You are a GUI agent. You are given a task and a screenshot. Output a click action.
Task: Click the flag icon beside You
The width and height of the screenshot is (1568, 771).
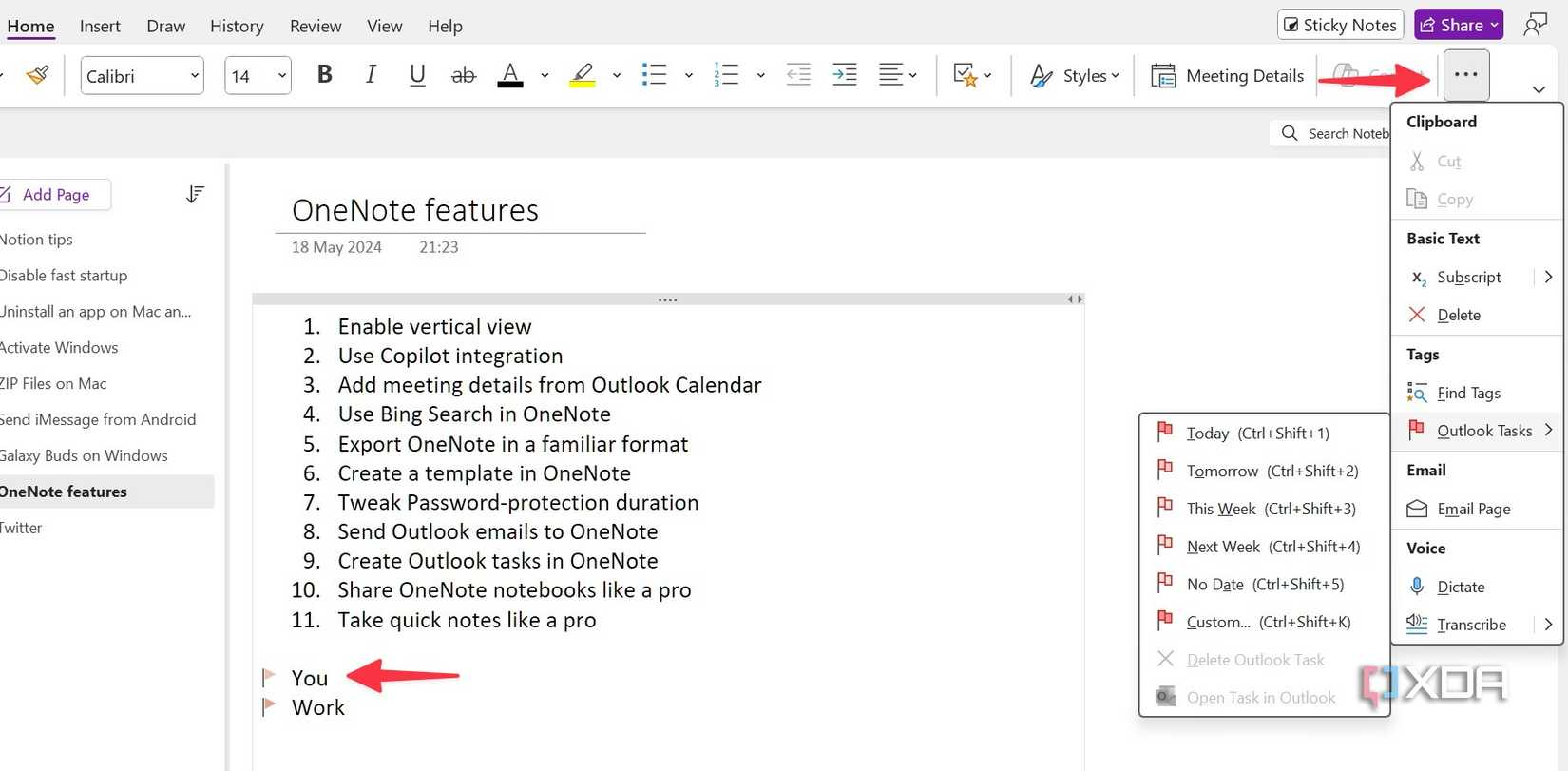(269, 677)
